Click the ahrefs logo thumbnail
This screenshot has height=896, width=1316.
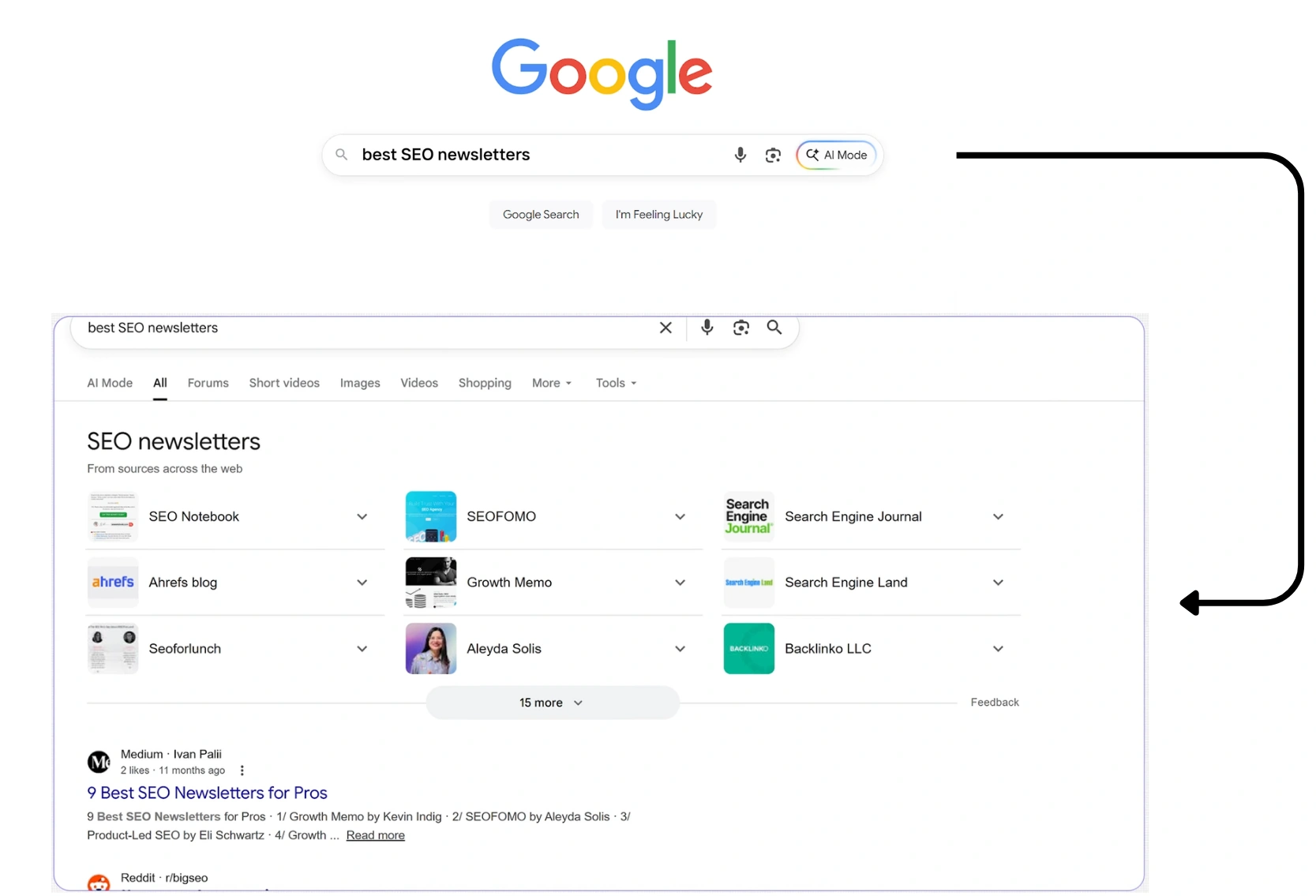tap(113, 583)
